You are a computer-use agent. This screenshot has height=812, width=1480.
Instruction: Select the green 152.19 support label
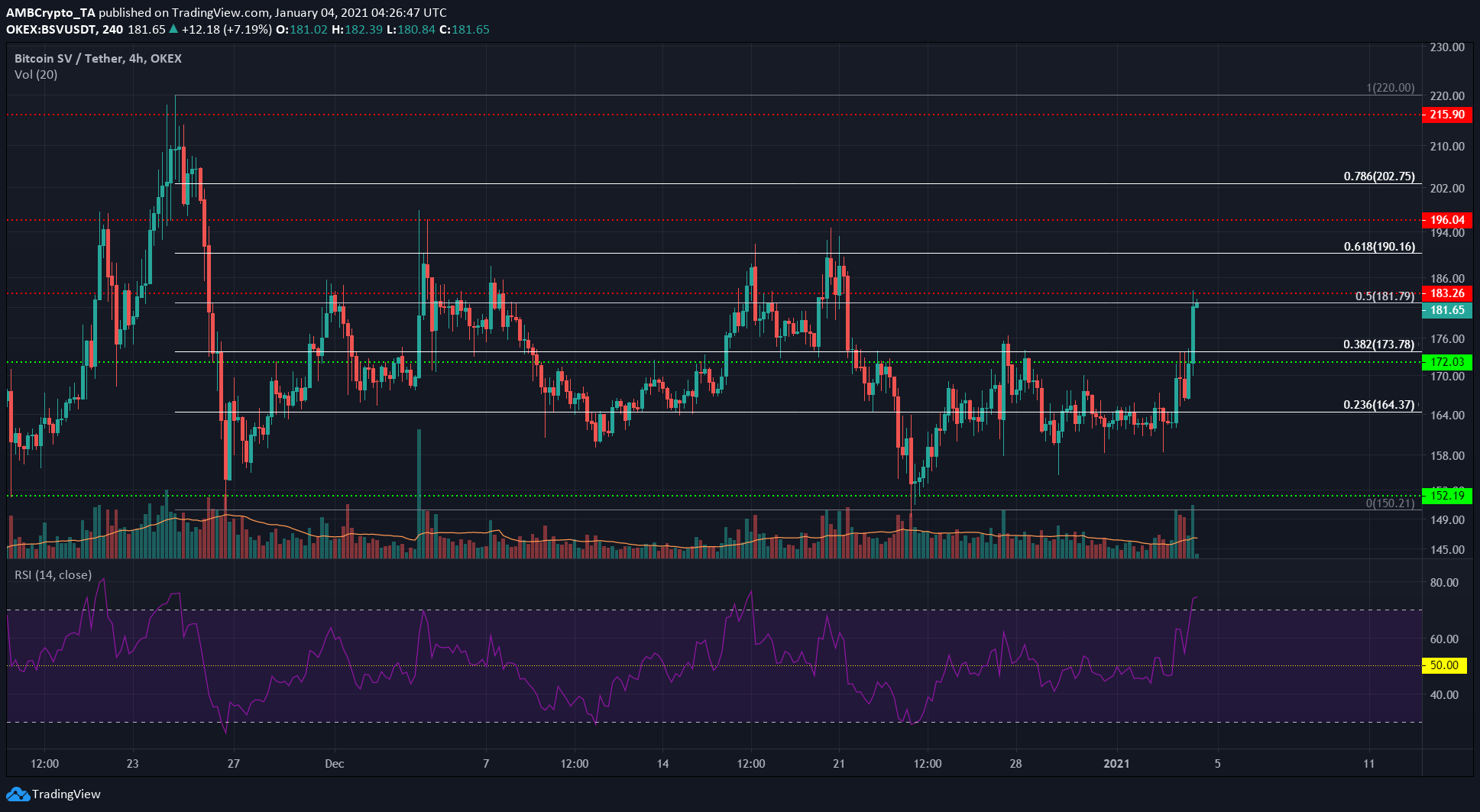click(1447, 496)
